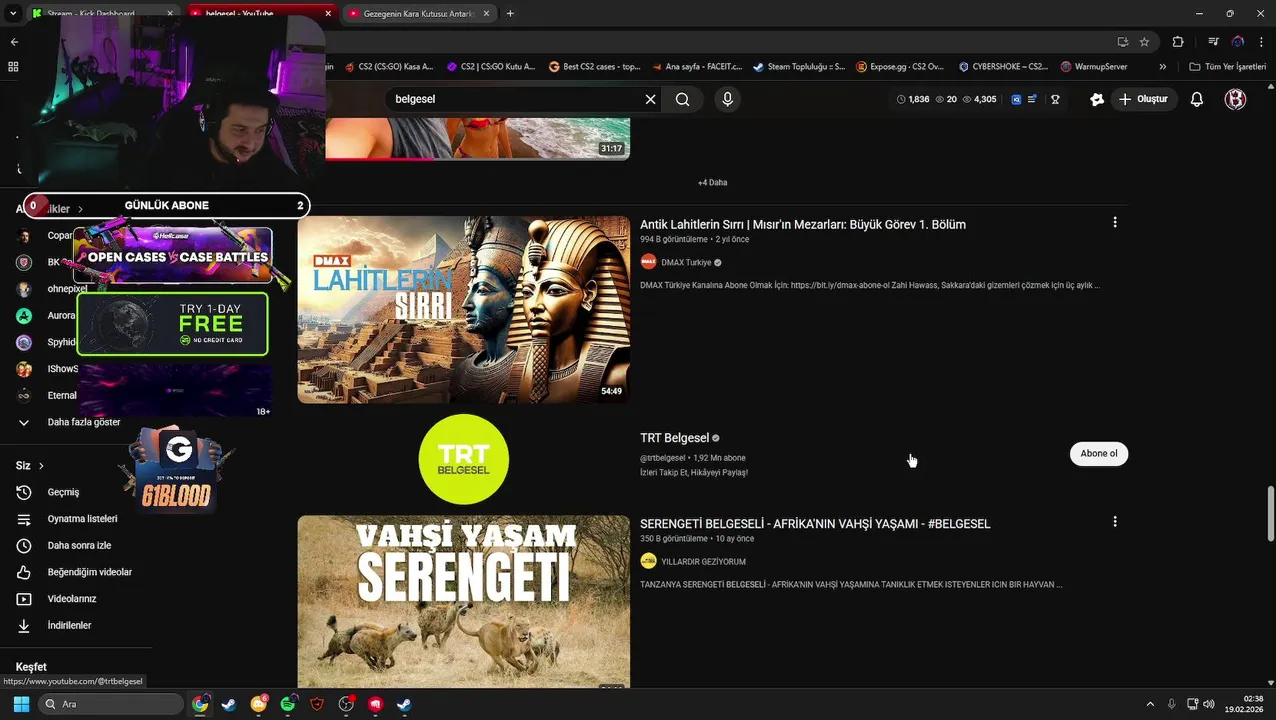Subscribe with the Abone ol button
This screenshot has width=1276, height=720.
click(1098, 454)
